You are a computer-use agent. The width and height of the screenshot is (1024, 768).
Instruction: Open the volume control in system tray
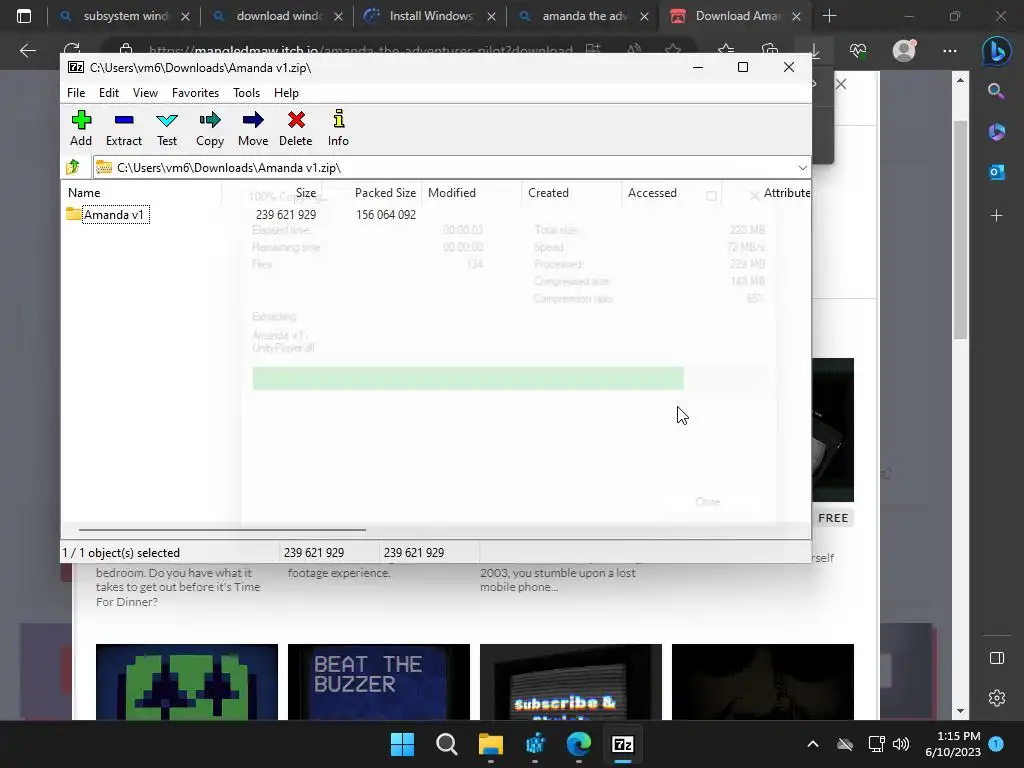(901, 744)
